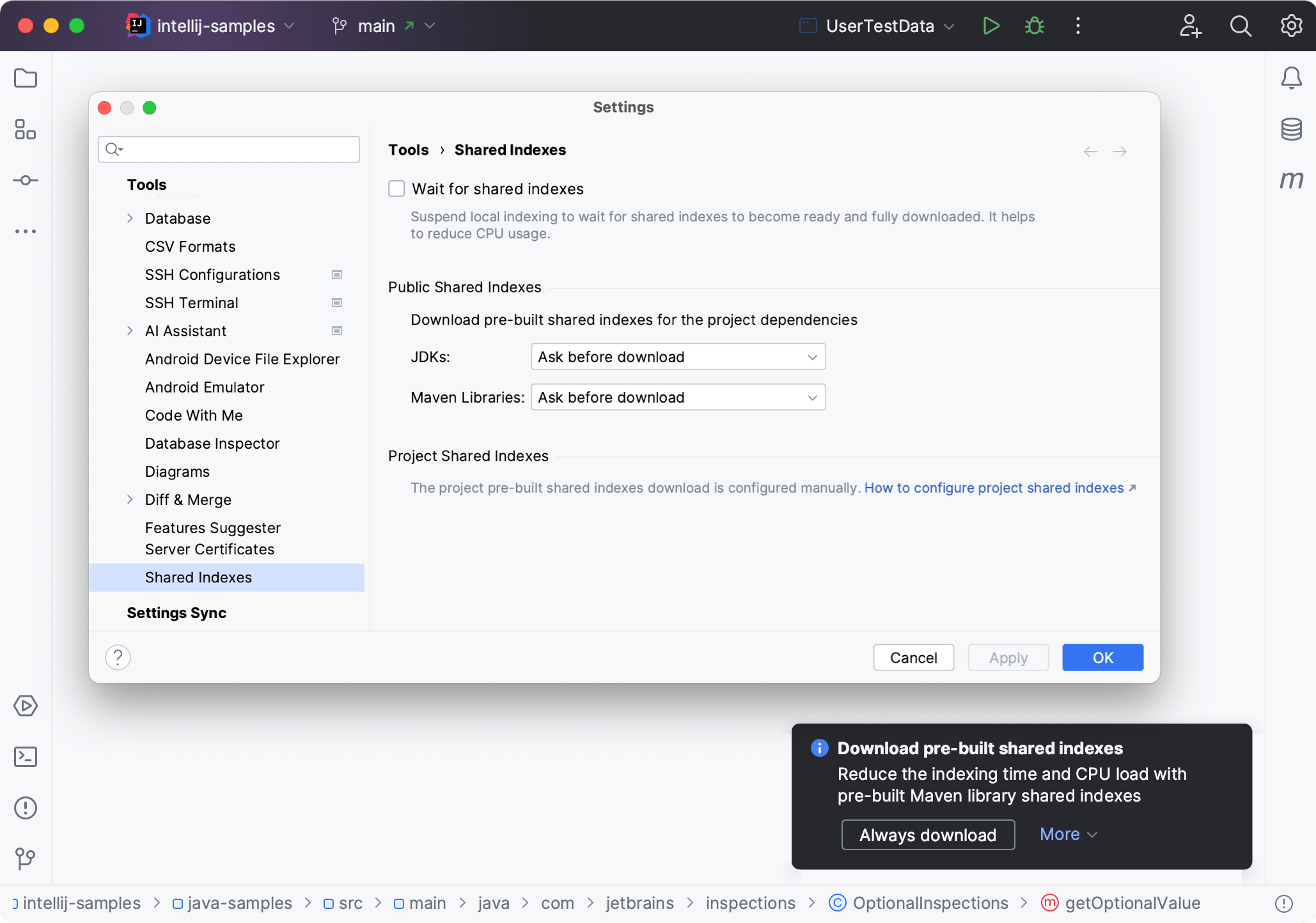Screen dimensions: 1316x923
Task: Enable Wait for shared indexes
Action: point(396,188)
